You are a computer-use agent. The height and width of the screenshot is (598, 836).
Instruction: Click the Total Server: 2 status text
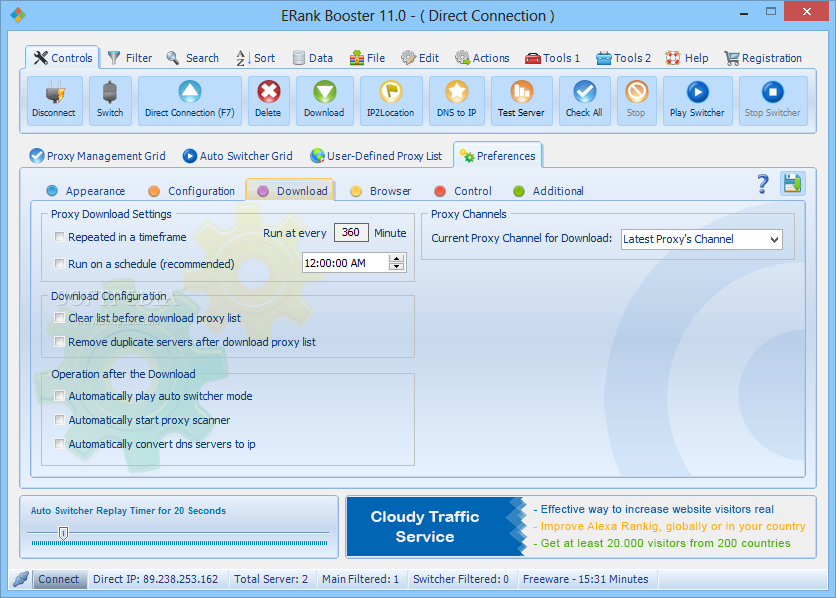tap(271, 579)
